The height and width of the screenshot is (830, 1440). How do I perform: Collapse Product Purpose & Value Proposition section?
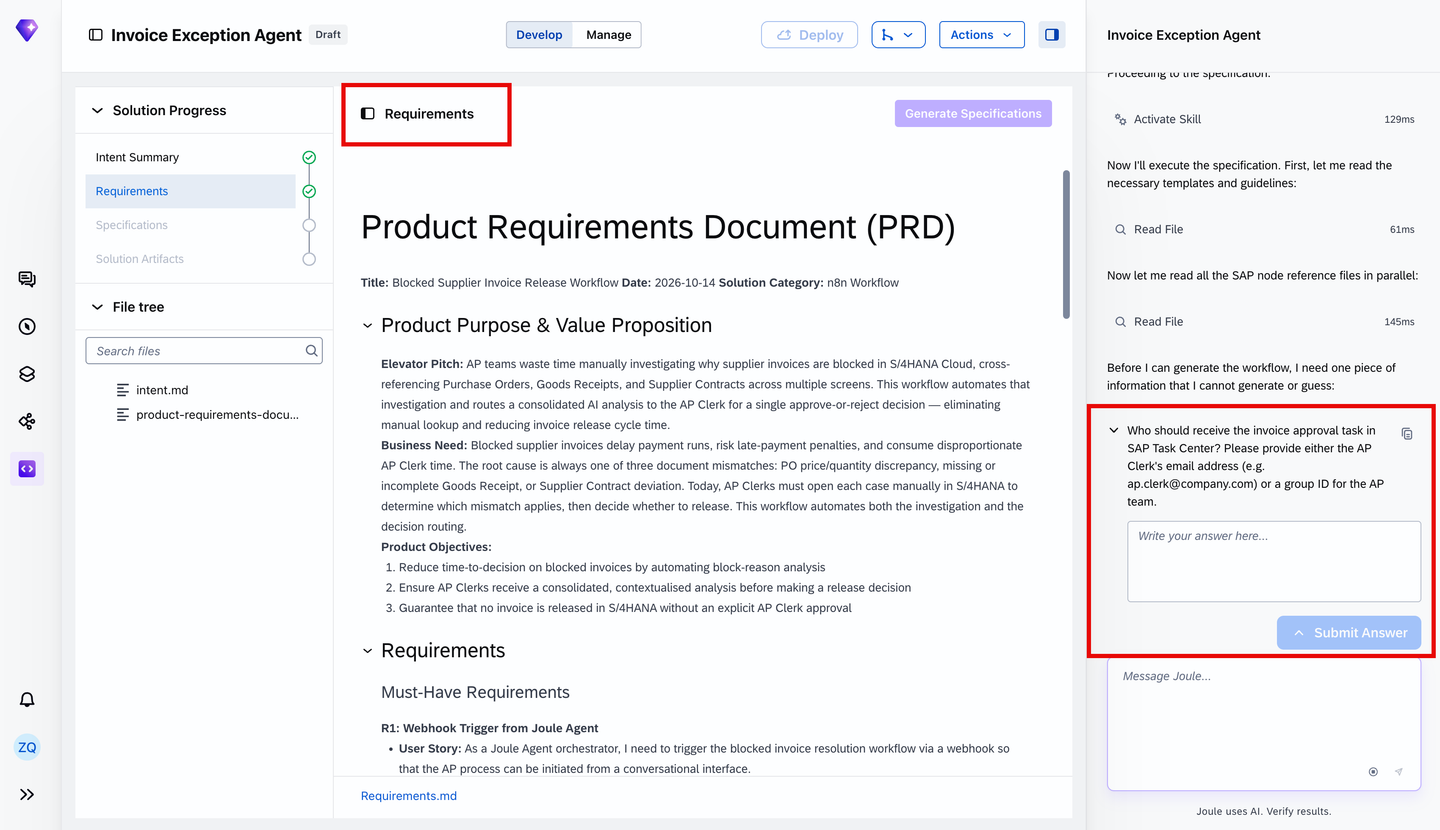coord(367,326)
